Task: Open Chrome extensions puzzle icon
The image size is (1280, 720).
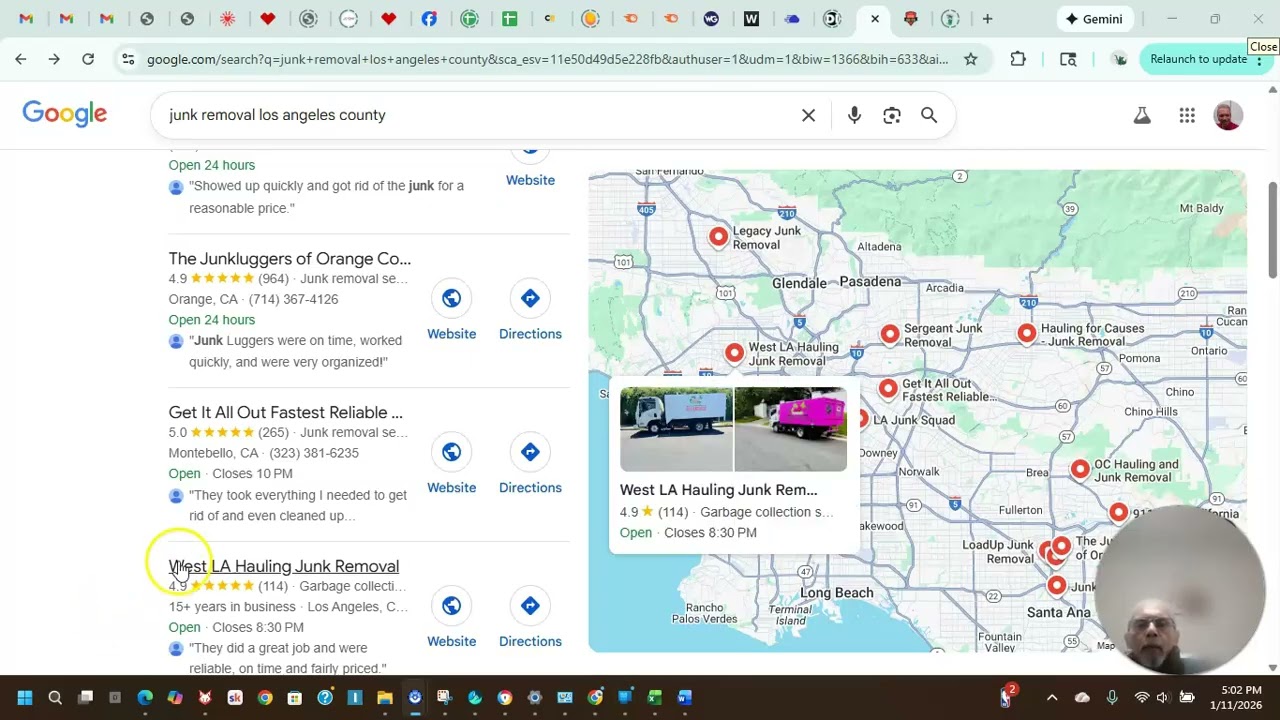Action: [x=1018, y=59]
